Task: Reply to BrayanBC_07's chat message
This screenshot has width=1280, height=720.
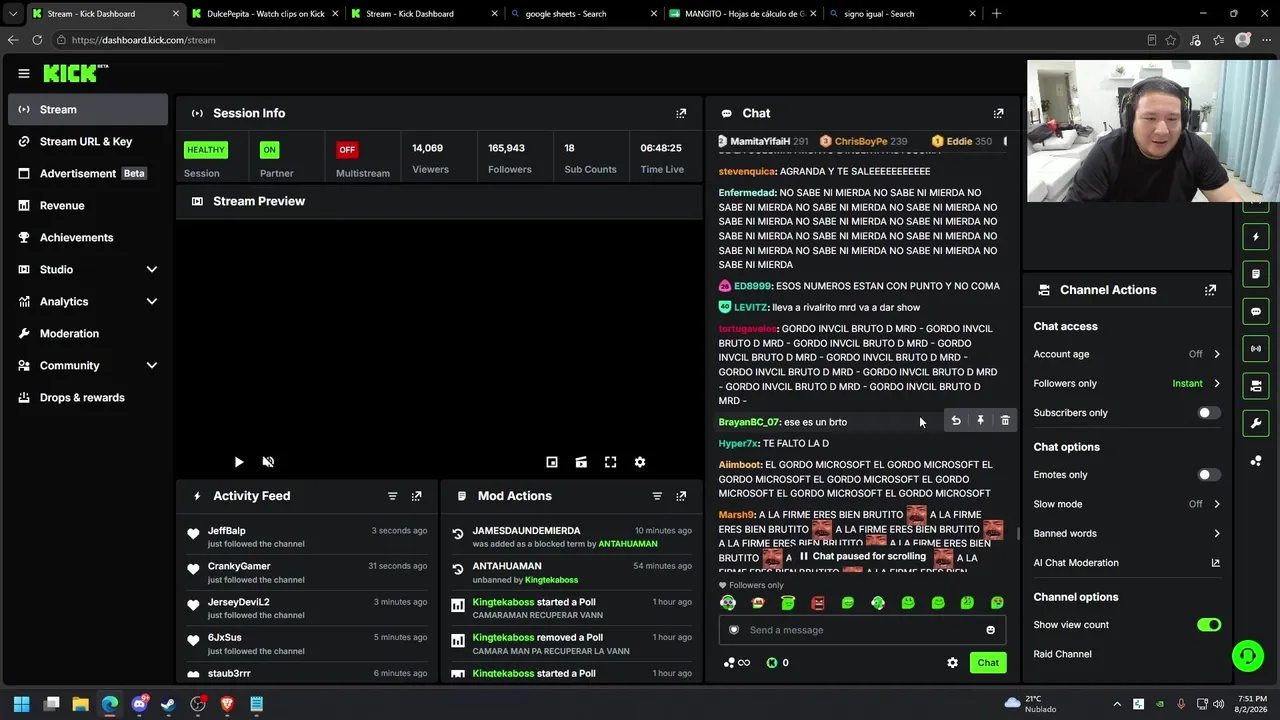Action: click(x=956, y=421)
